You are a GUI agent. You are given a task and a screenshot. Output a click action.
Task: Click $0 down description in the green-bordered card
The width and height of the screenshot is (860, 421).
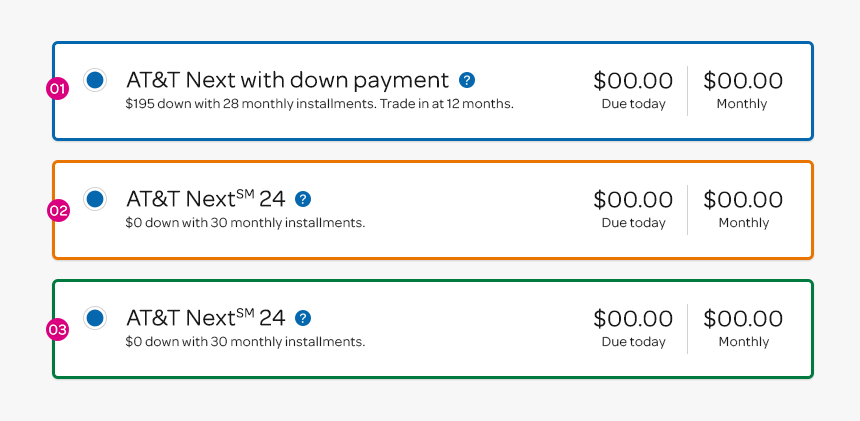pos(245,342)
